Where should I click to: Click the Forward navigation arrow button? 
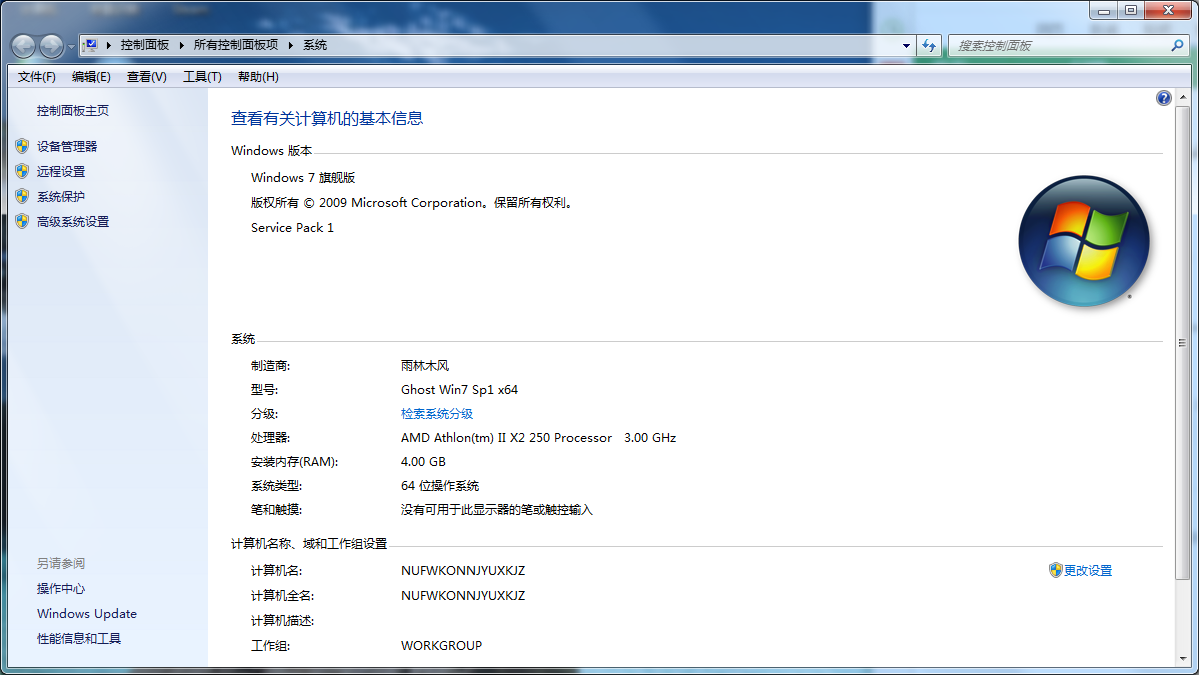[51, 47]
